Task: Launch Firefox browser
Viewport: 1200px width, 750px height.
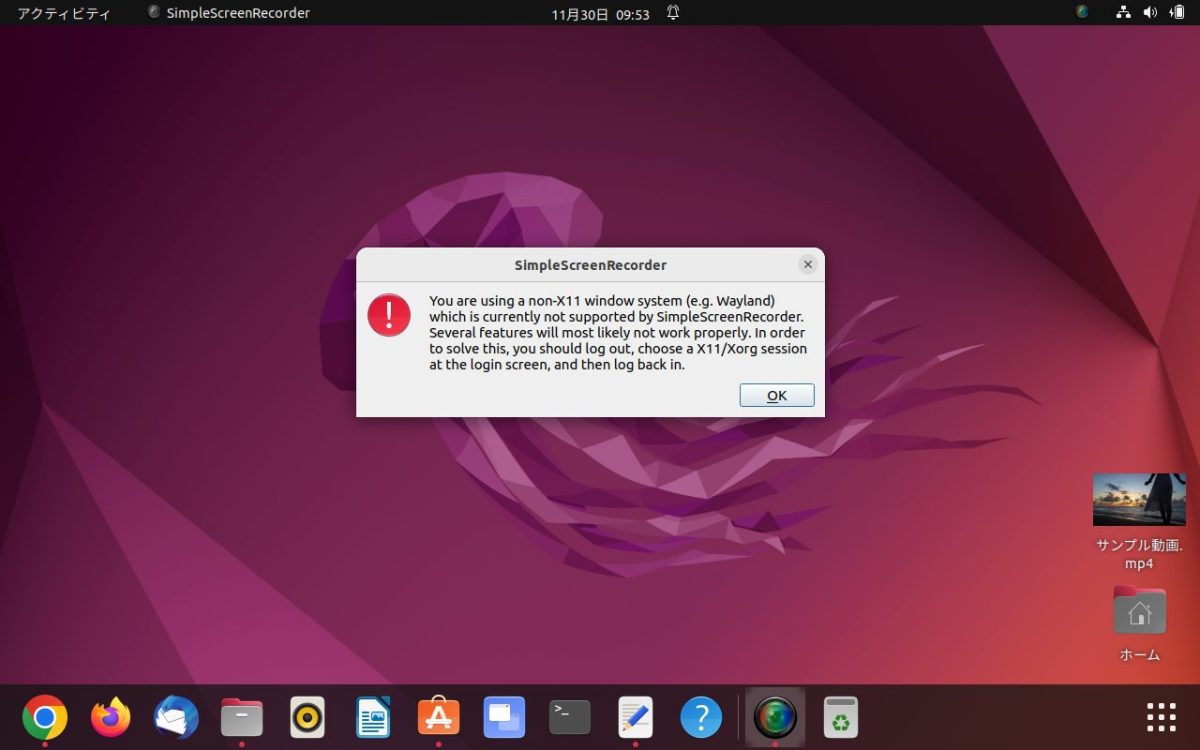Action: click(x=110, y=716)
